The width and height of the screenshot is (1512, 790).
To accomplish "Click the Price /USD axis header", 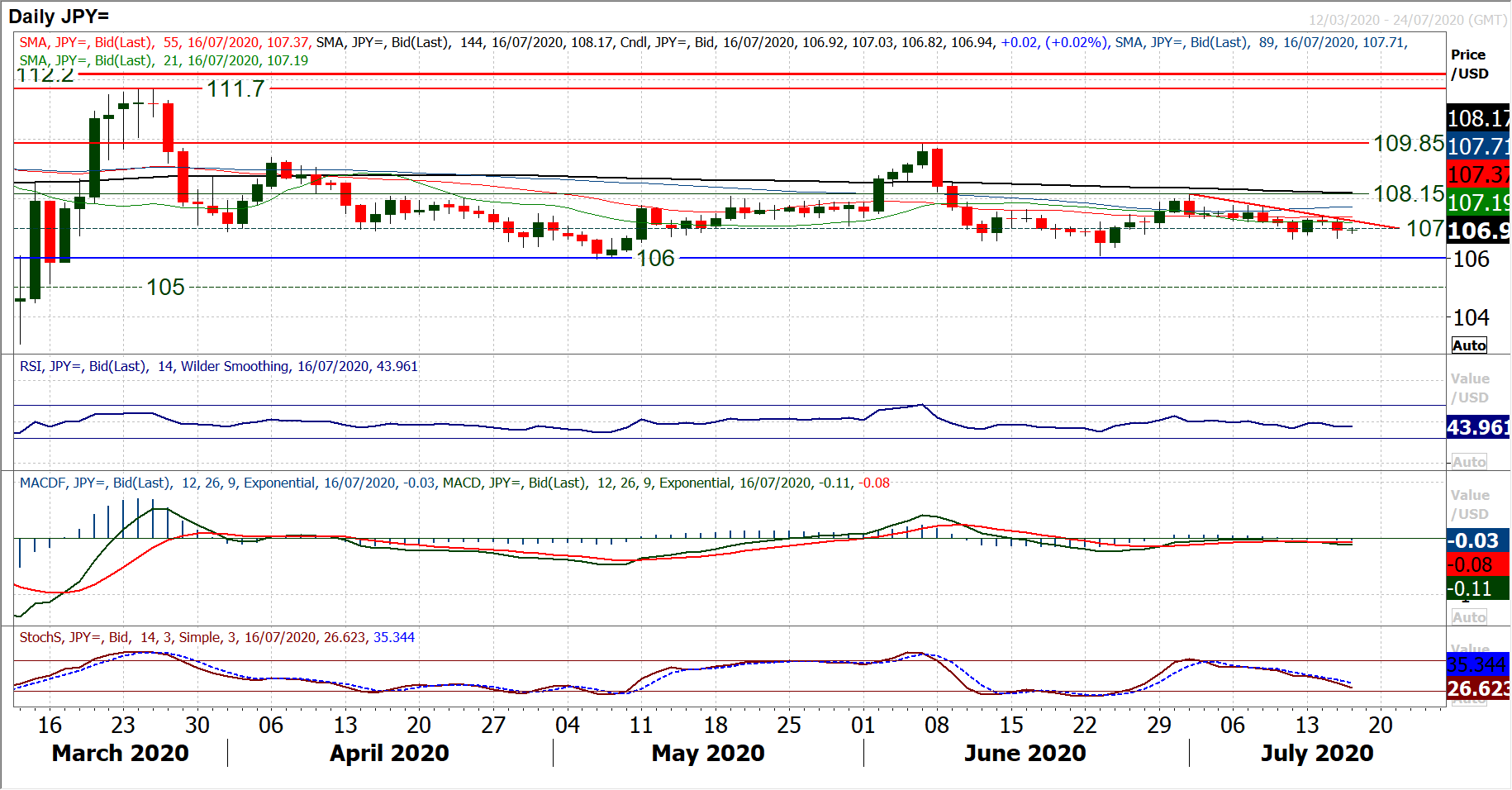I will pyautogui.click(x=1470, y=64).
